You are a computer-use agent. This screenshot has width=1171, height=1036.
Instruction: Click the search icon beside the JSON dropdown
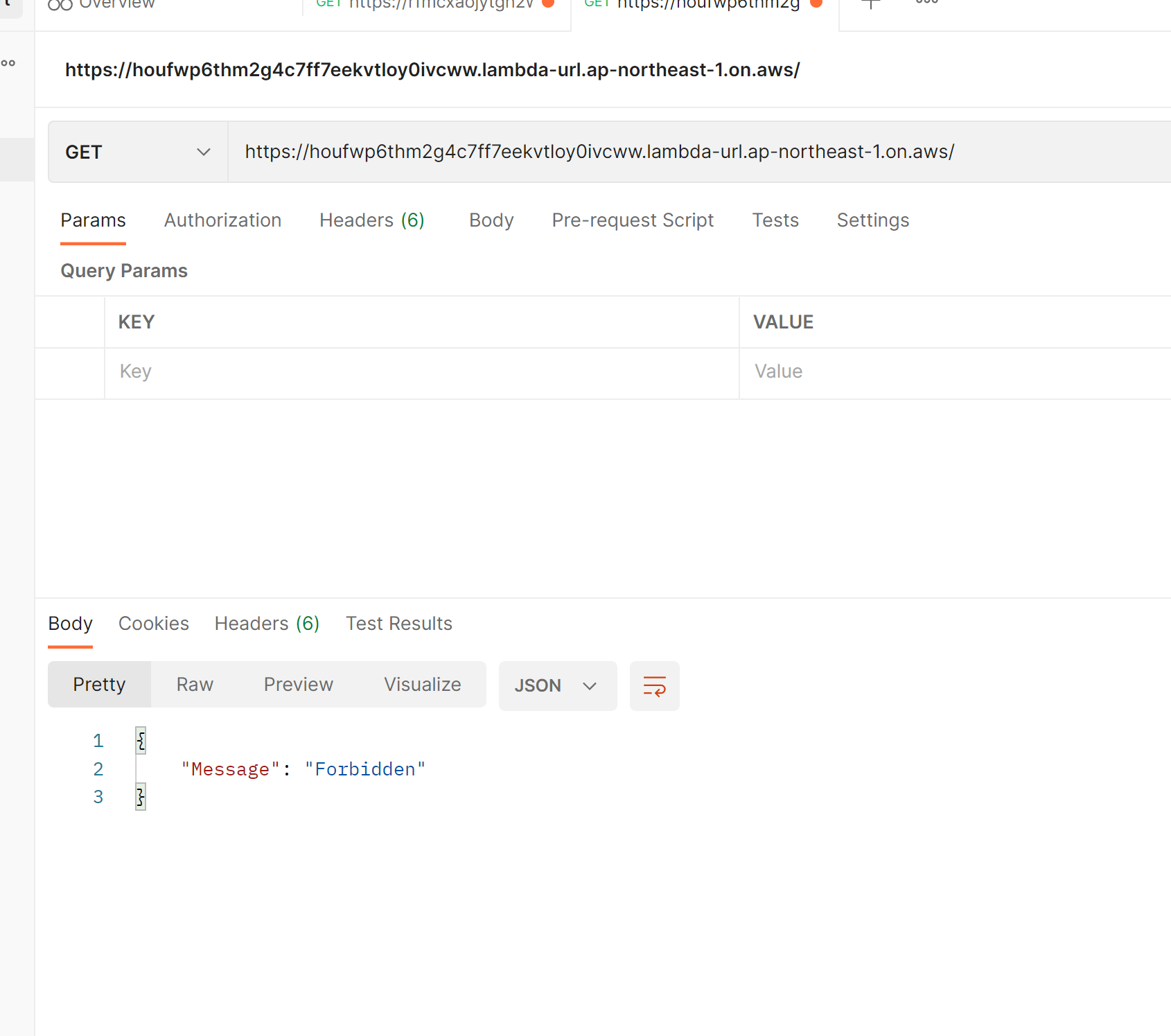click(x=654, y=685)
